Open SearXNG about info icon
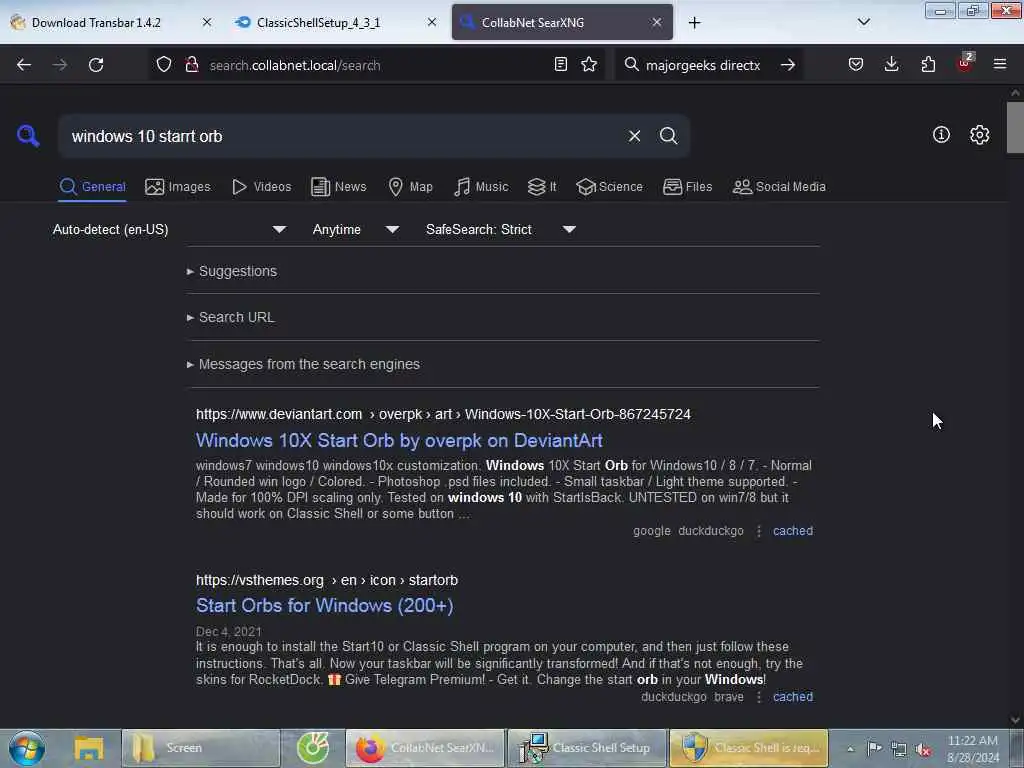This screenshot has width=1024, height=768. pos(941,135)
